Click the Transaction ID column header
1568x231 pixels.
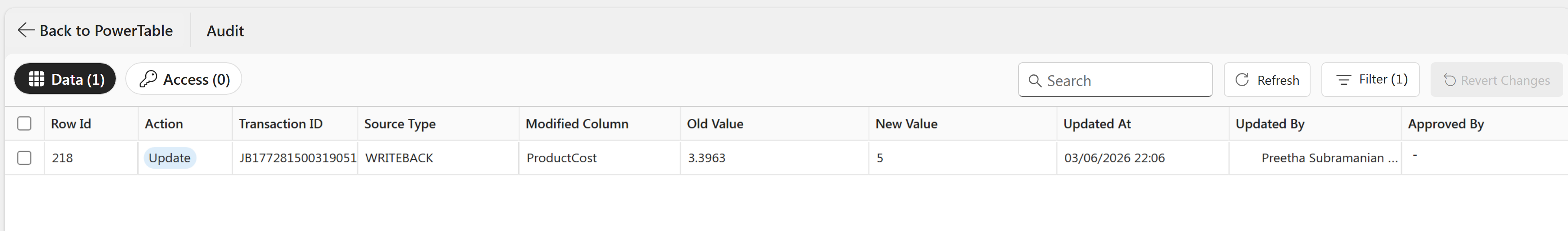coord(280,124)
